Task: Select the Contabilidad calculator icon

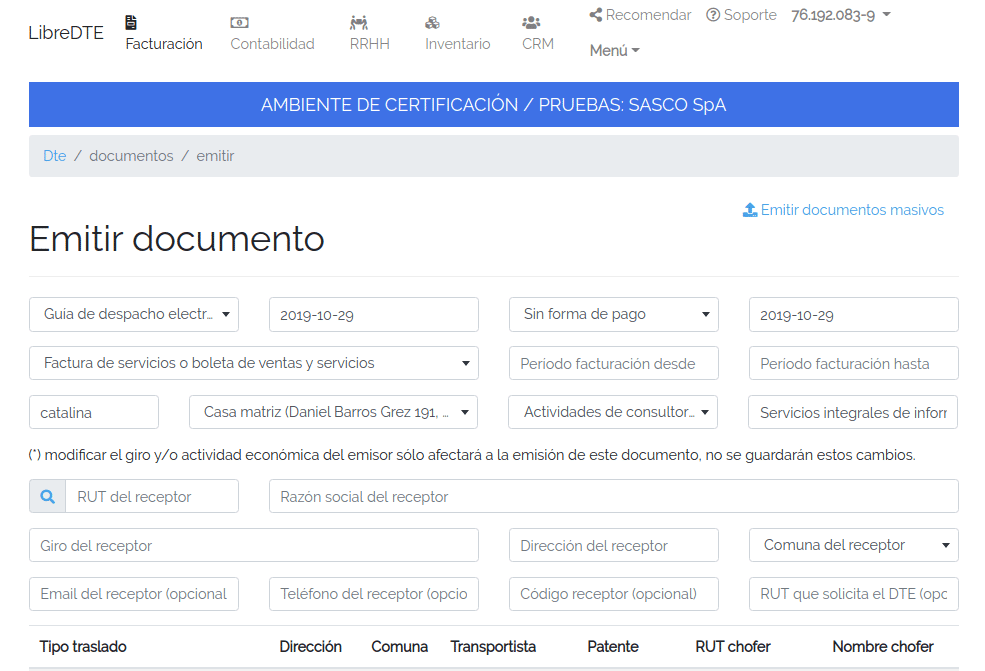Action: [x=240, y=20]
